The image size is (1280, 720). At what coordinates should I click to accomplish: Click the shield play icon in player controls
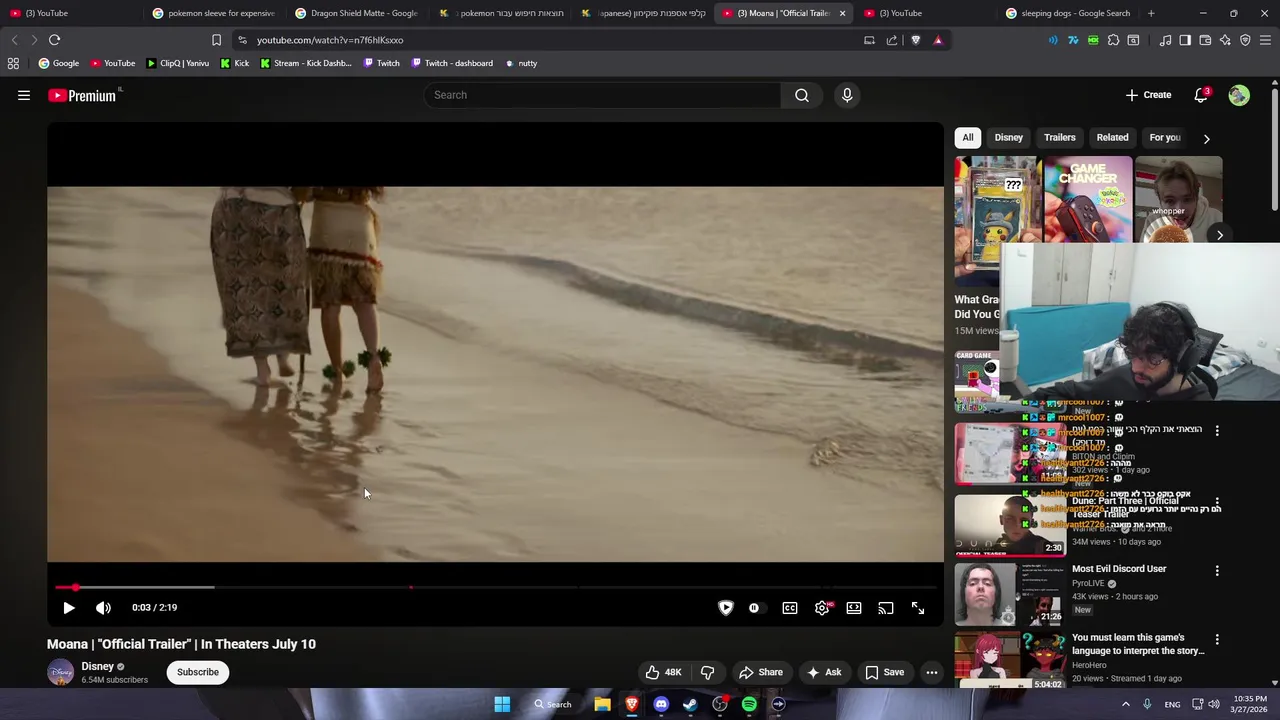click(726, 608)
